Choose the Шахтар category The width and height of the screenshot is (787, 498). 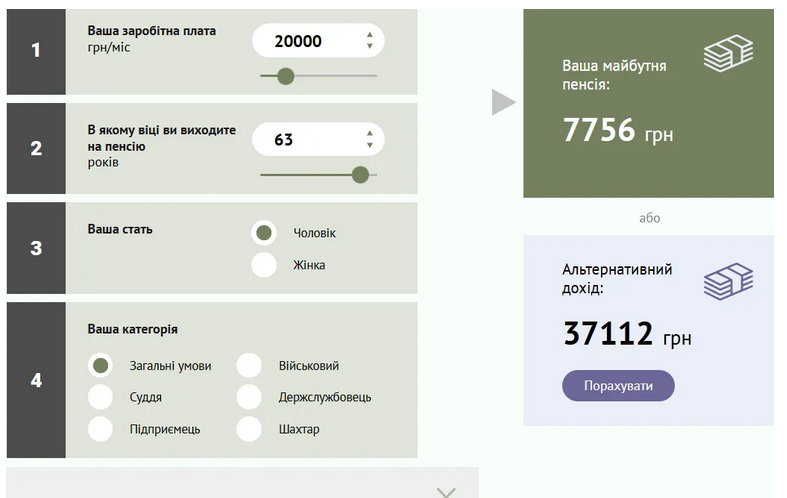249,429
